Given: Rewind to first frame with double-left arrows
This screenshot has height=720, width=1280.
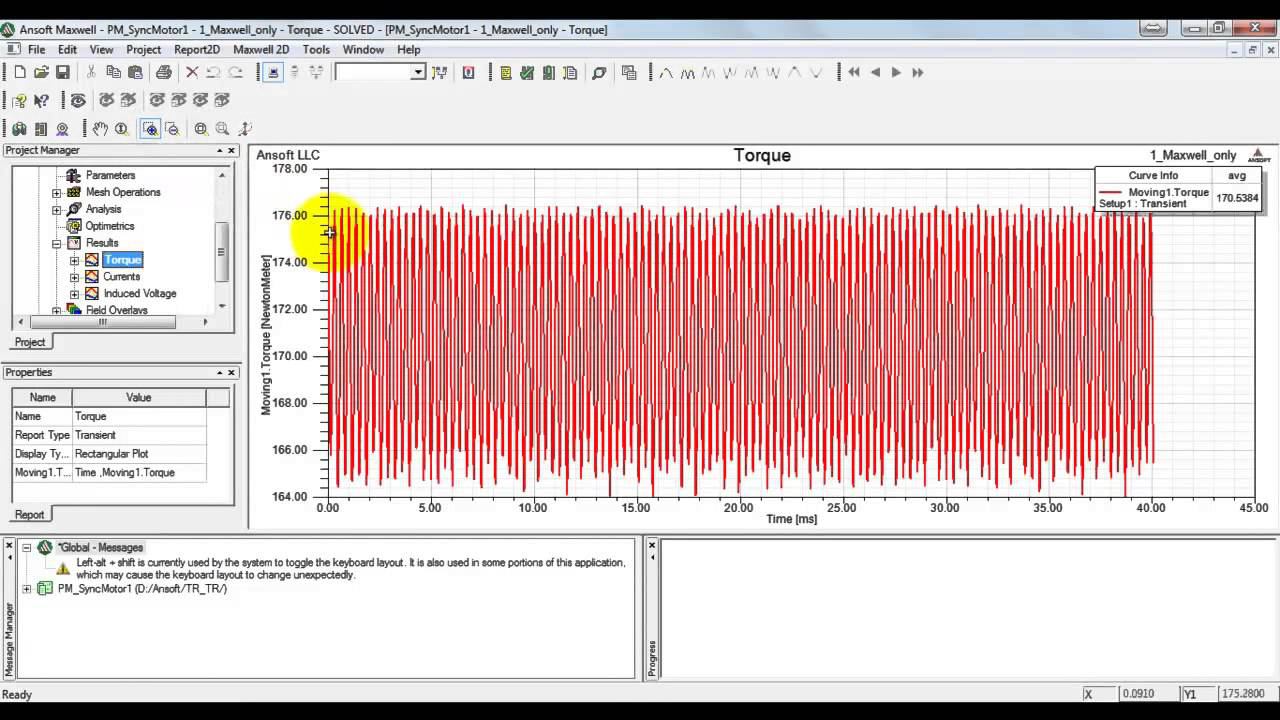Looking at the screenshot, I should pos(854,72).
